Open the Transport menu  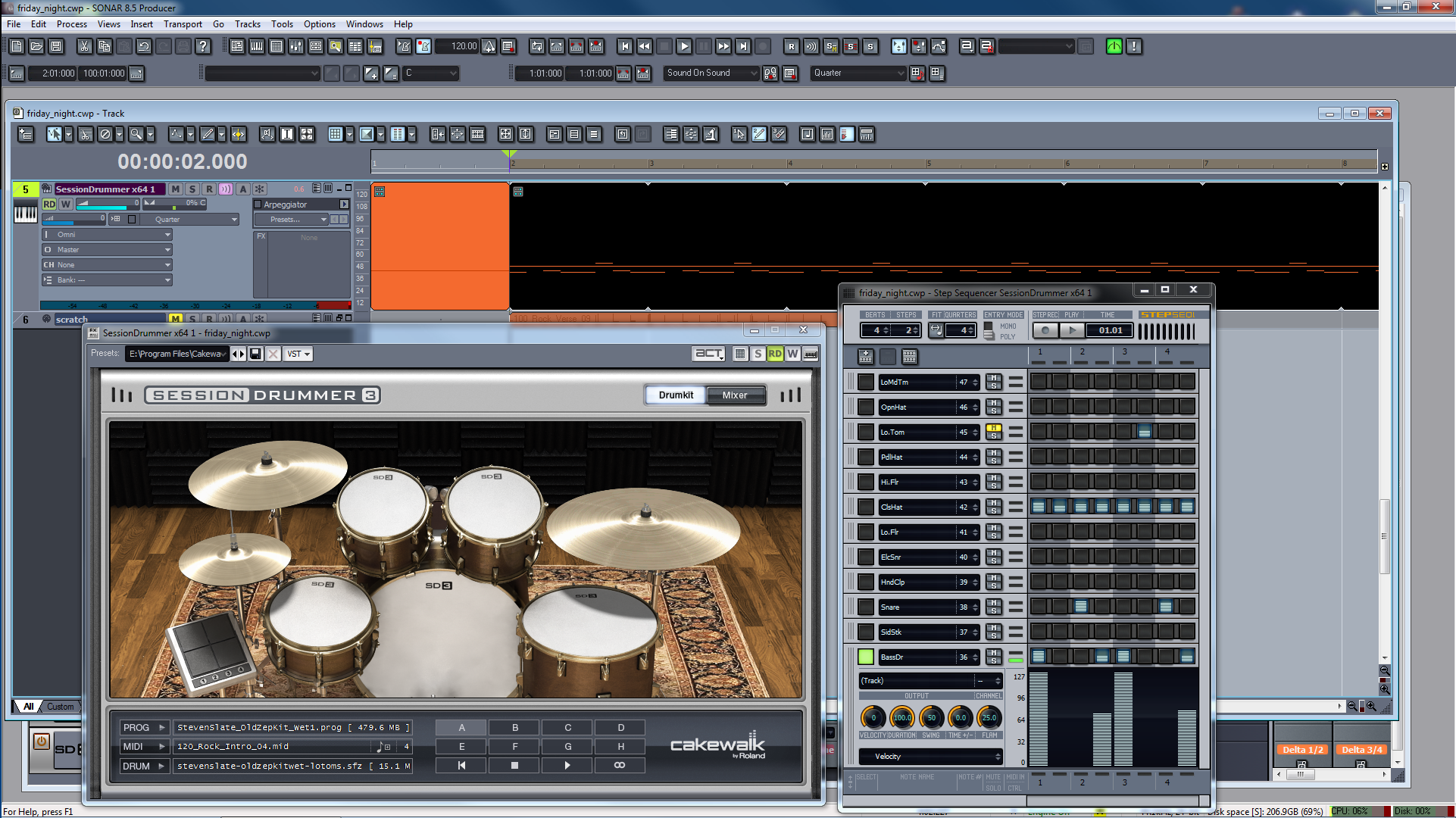[x=183, y=24]
